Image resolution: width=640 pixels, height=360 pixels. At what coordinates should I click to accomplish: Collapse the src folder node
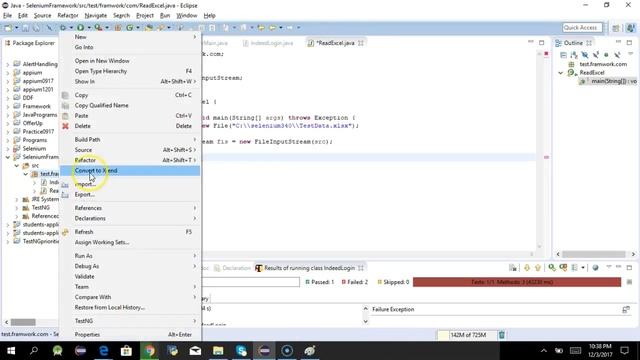point(17,165)
